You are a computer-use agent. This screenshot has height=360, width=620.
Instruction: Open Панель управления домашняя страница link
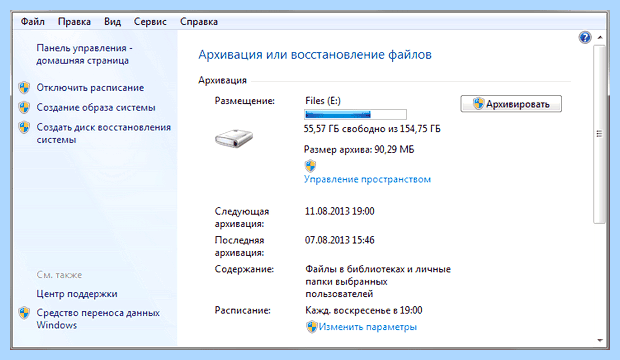(x=84, y=54)
